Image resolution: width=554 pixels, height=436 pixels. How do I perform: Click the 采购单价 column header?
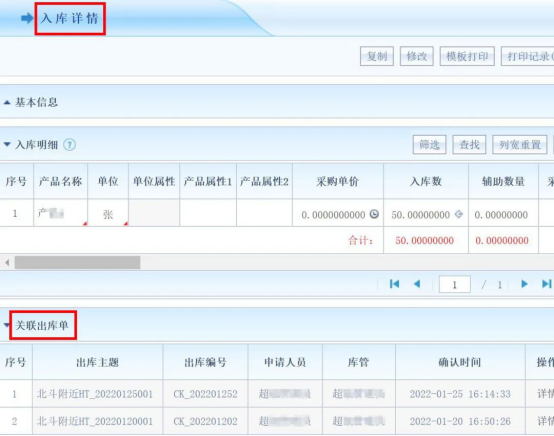point(338,181)
